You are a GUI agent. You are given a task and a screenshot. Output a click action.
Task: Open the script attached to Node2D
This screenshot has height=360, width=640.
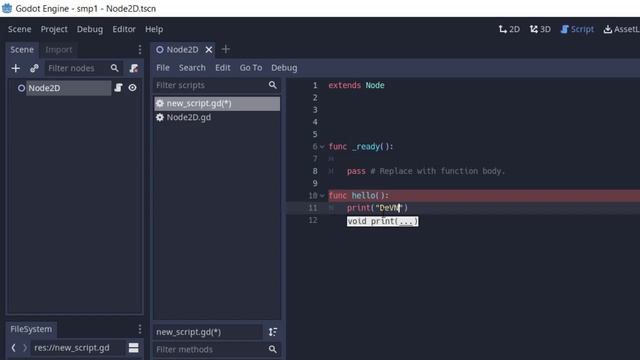click(118, 88)
